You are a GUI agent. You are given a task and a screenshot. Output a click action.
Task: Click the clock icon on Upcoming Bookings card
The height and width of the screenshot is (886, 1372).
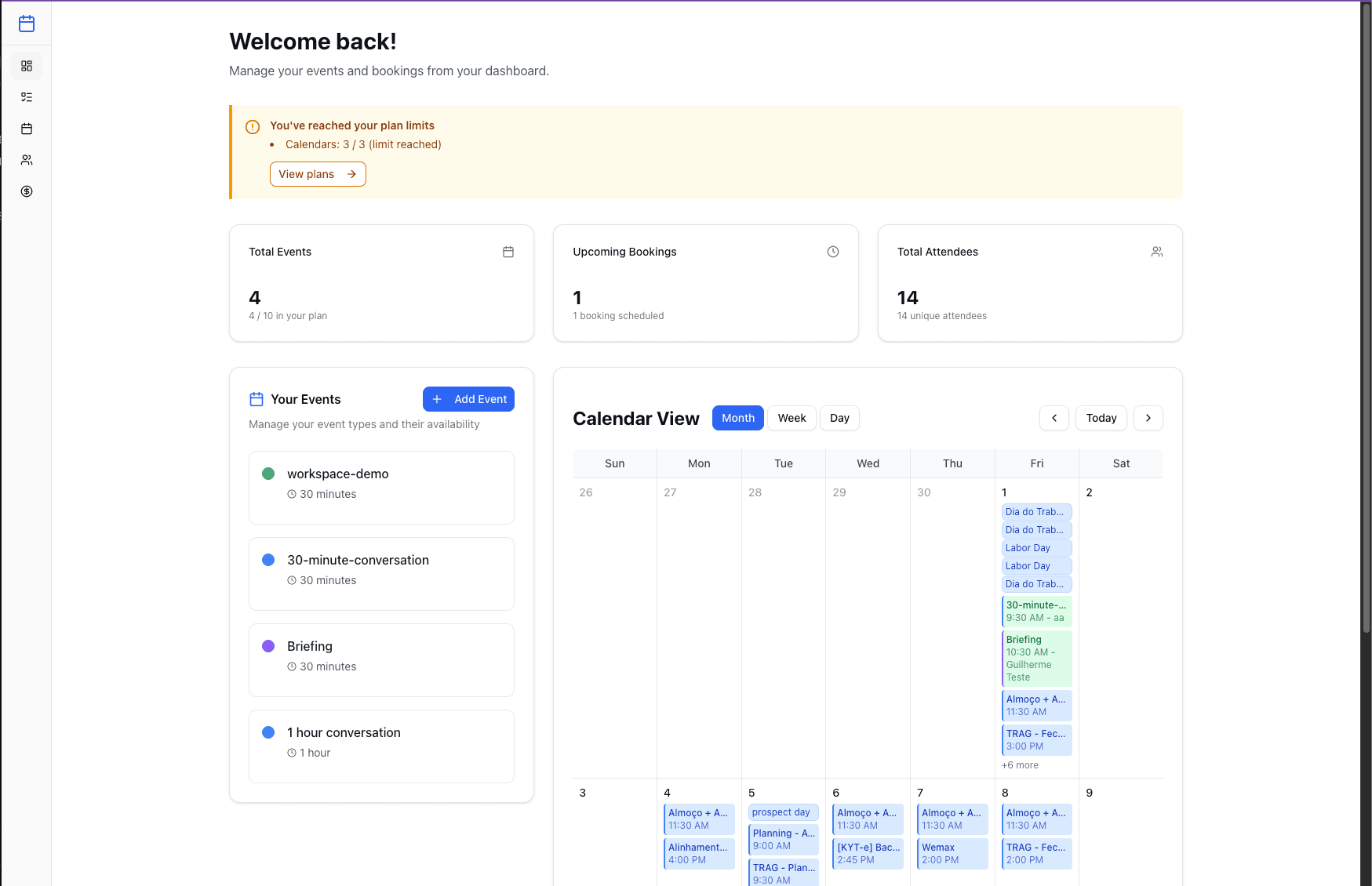click(x=833, y=252)
